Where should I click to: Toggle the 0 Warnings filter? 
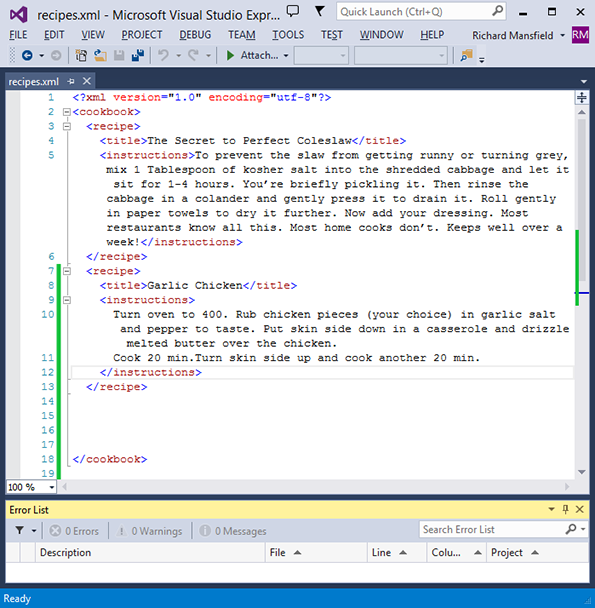tap(149, 531)
